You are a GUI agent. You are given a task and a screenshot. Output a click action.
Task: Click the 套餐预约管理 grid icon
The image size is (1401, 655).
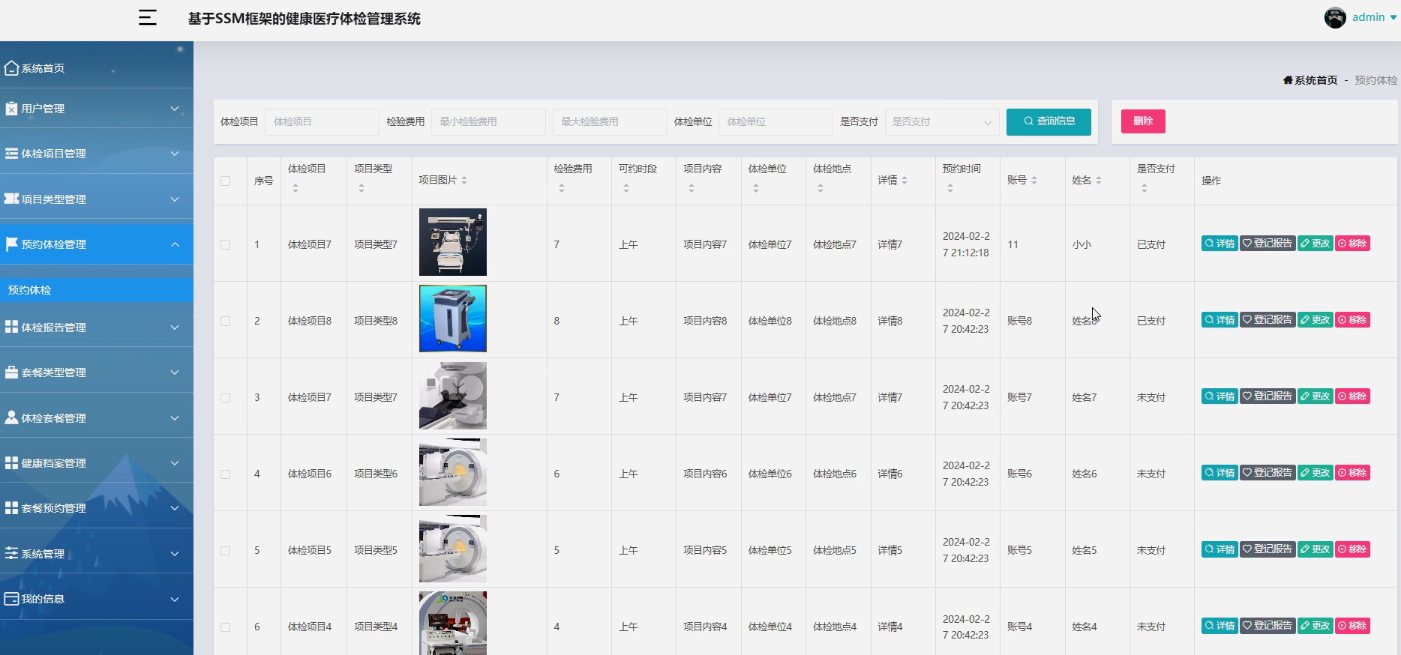(12, 508)
